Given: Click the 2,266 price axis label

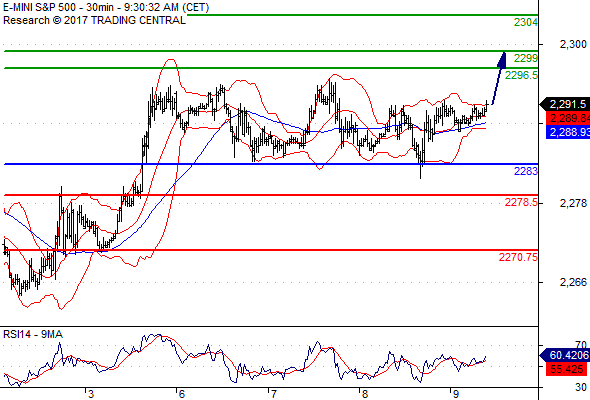Looking at the screenshot, I should pyautogui.click(x=573, y=282).
